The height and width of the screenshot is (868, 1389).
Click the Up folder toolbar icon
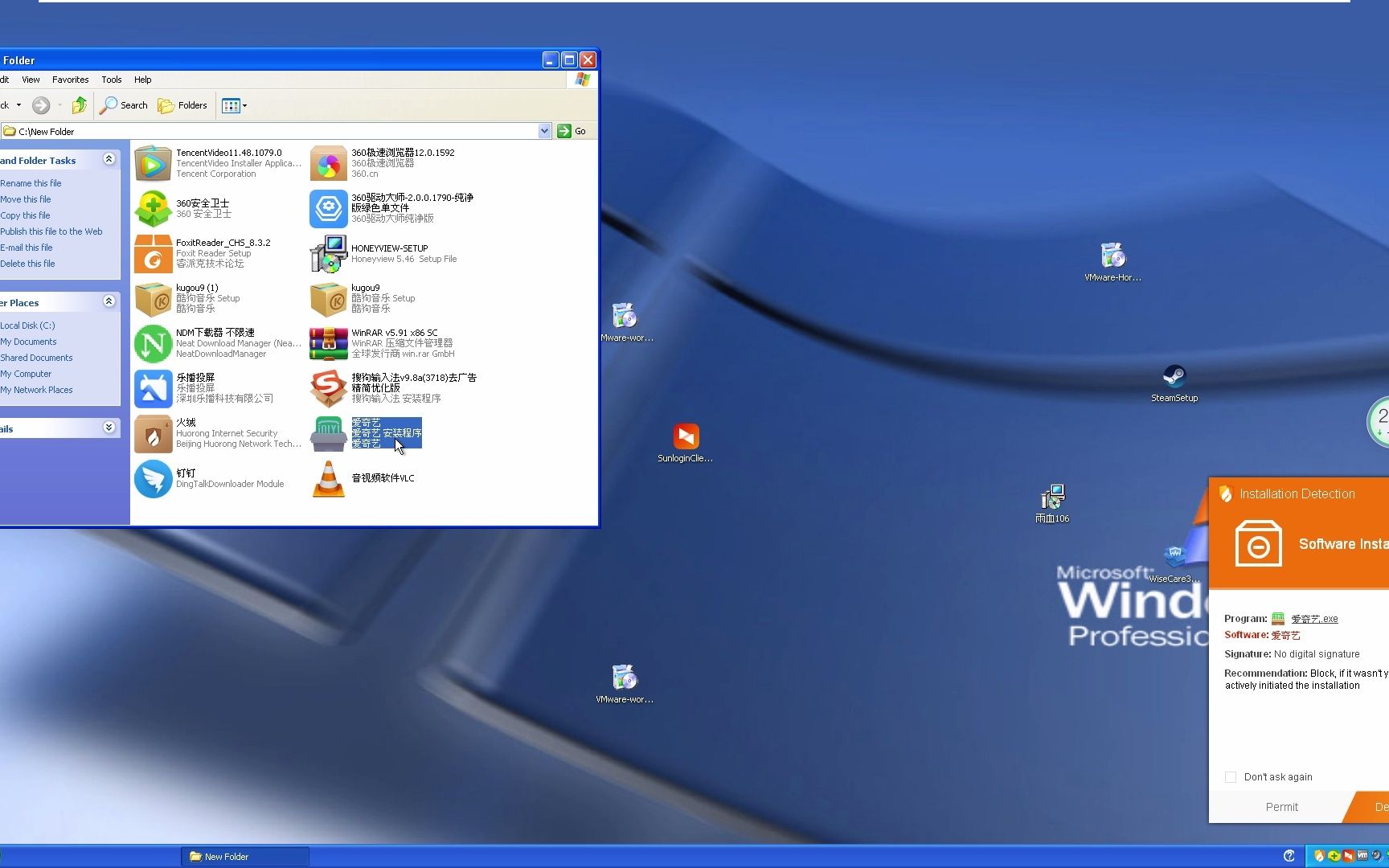(x=79, y=105)
